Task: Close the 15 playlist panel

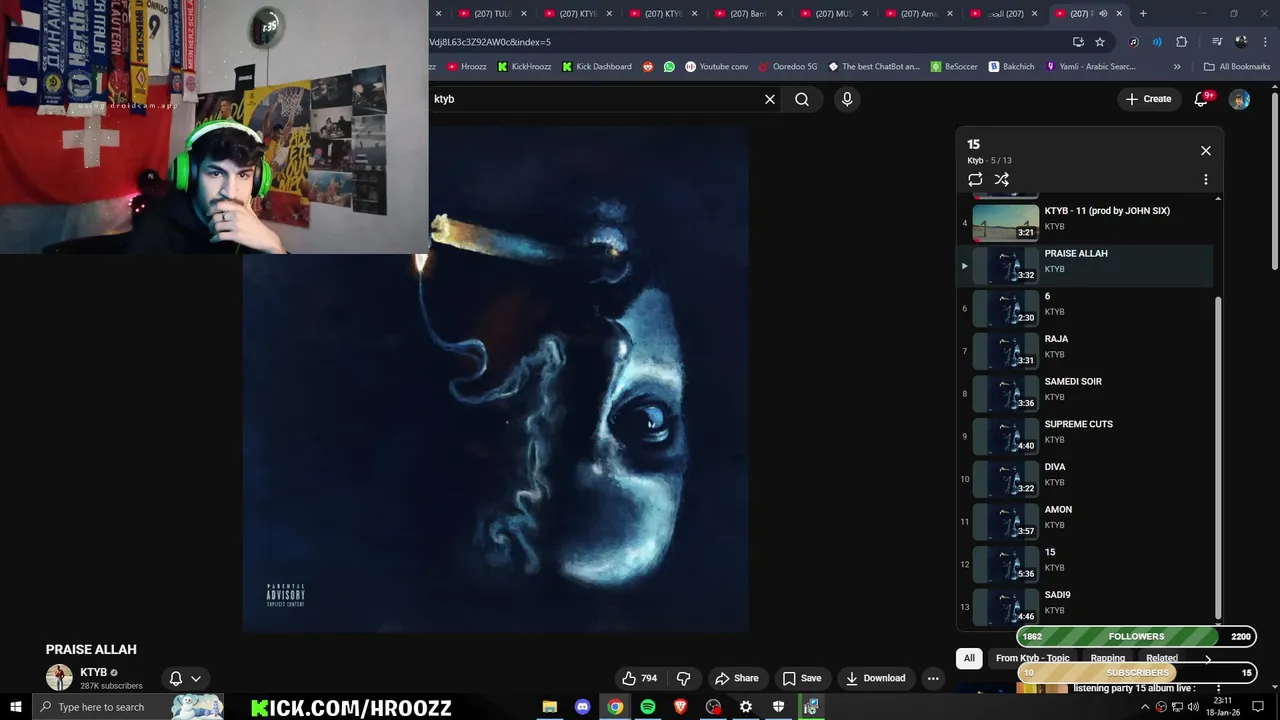Action: tap(1206, 150)
